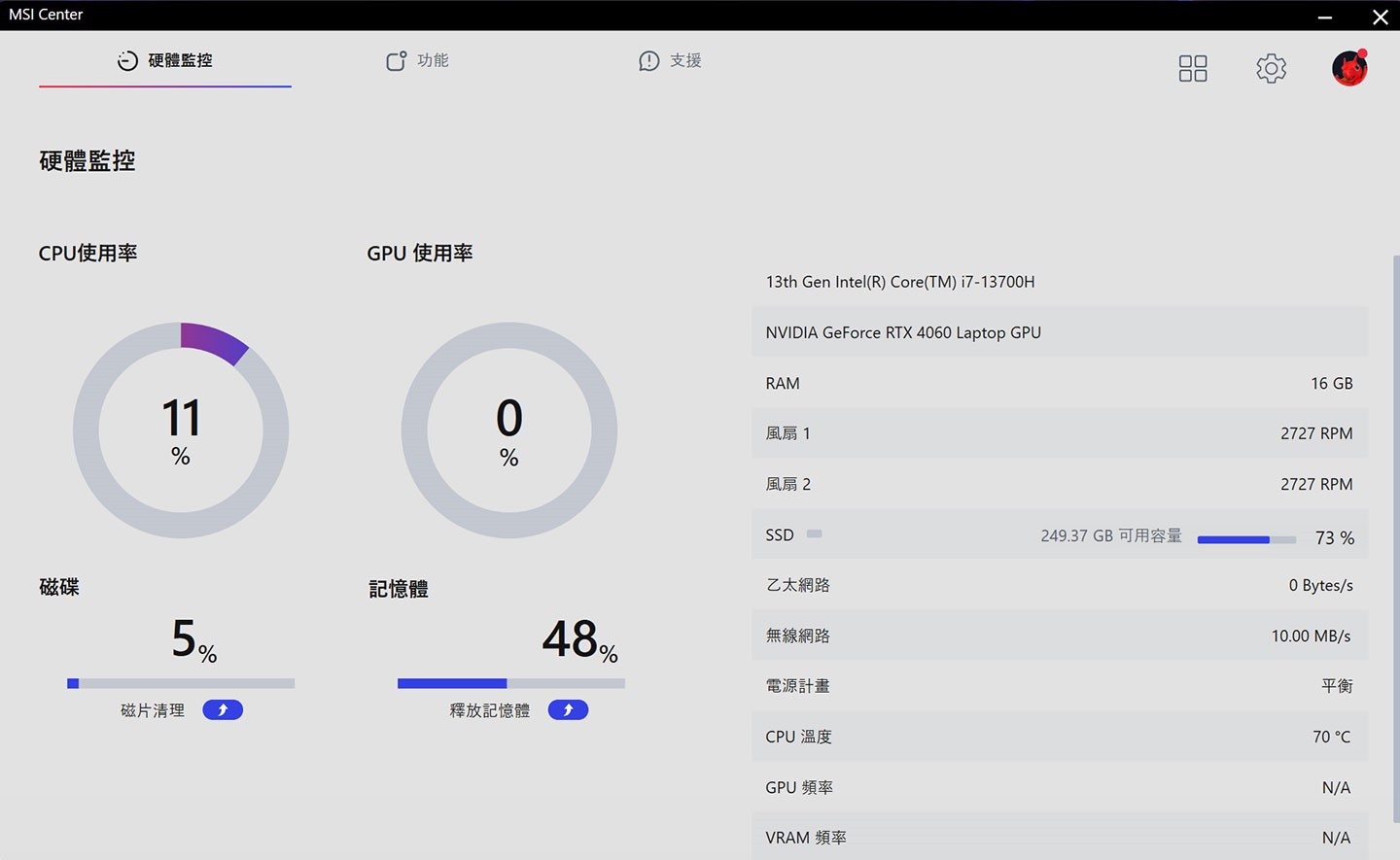Click the GPU usage circular gauge
This screenshot has width=1400, height=860.
tap(508, 430)
